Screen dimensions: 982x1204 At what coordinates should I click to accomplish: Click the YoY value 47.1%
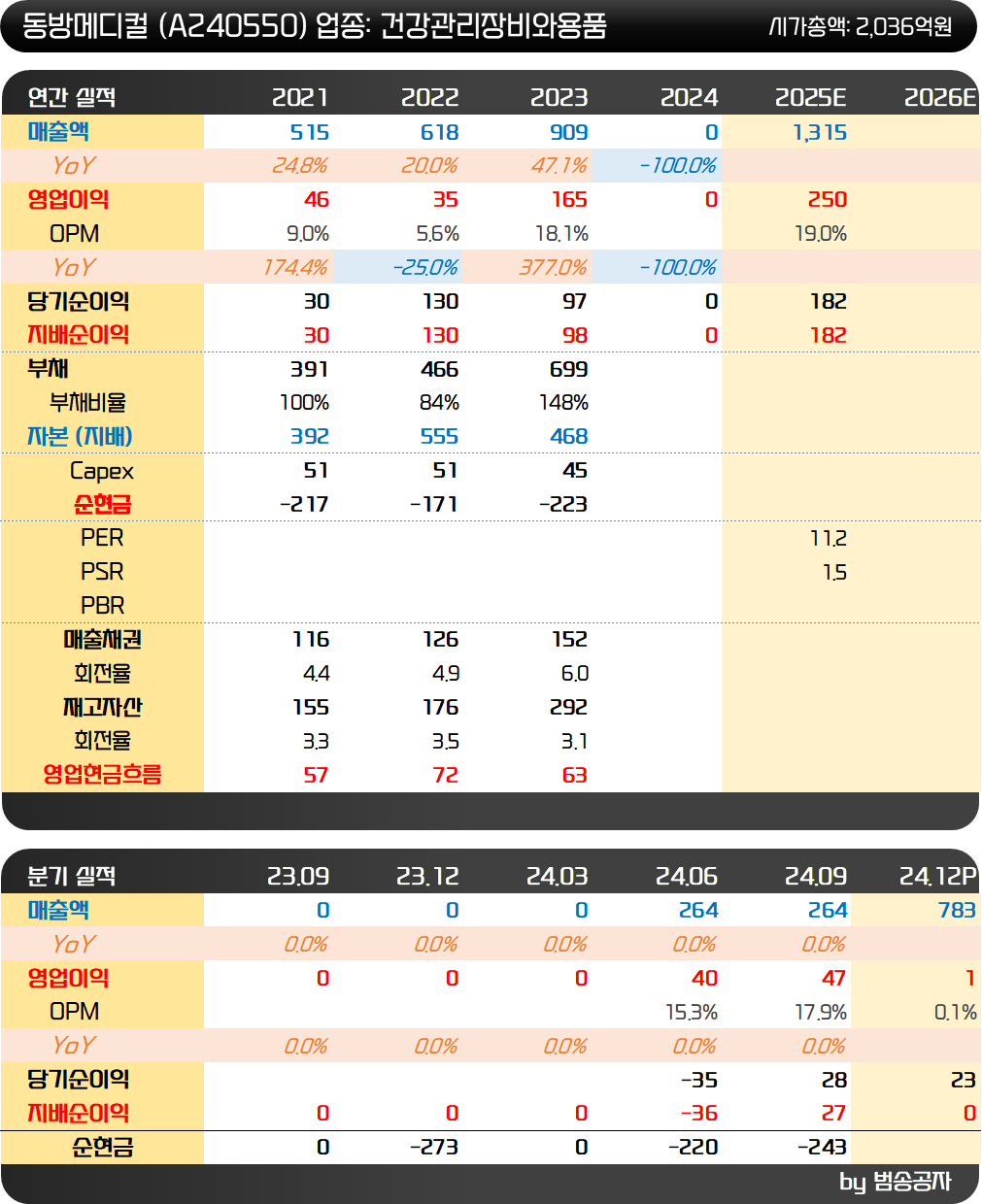tap(559, 166)
